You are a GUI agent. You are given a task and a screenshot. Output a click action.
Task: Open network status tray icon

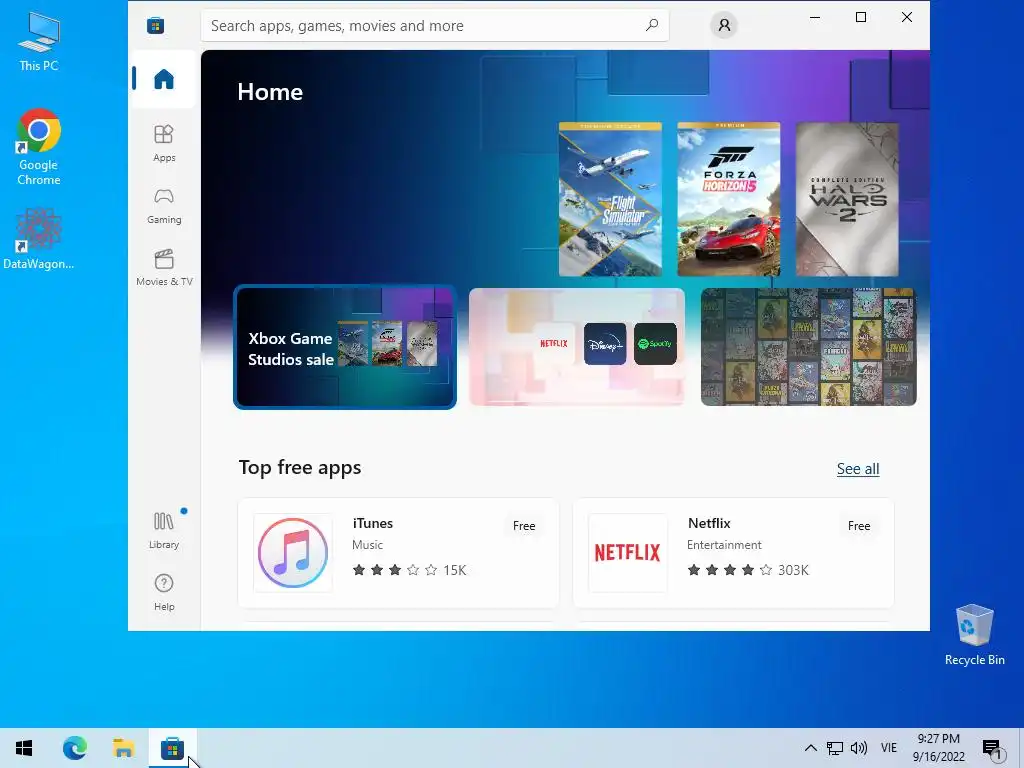835,748
